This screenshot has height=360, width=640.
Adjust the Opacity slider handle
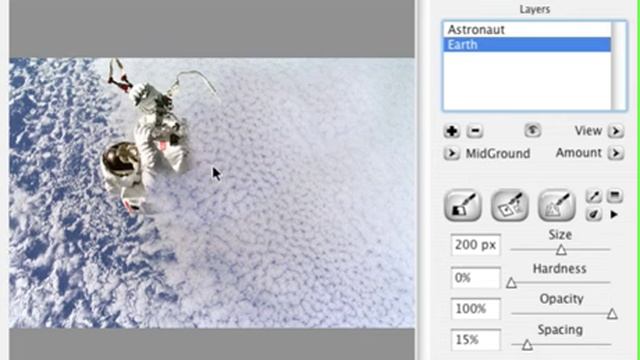click(x=612, y=313)
